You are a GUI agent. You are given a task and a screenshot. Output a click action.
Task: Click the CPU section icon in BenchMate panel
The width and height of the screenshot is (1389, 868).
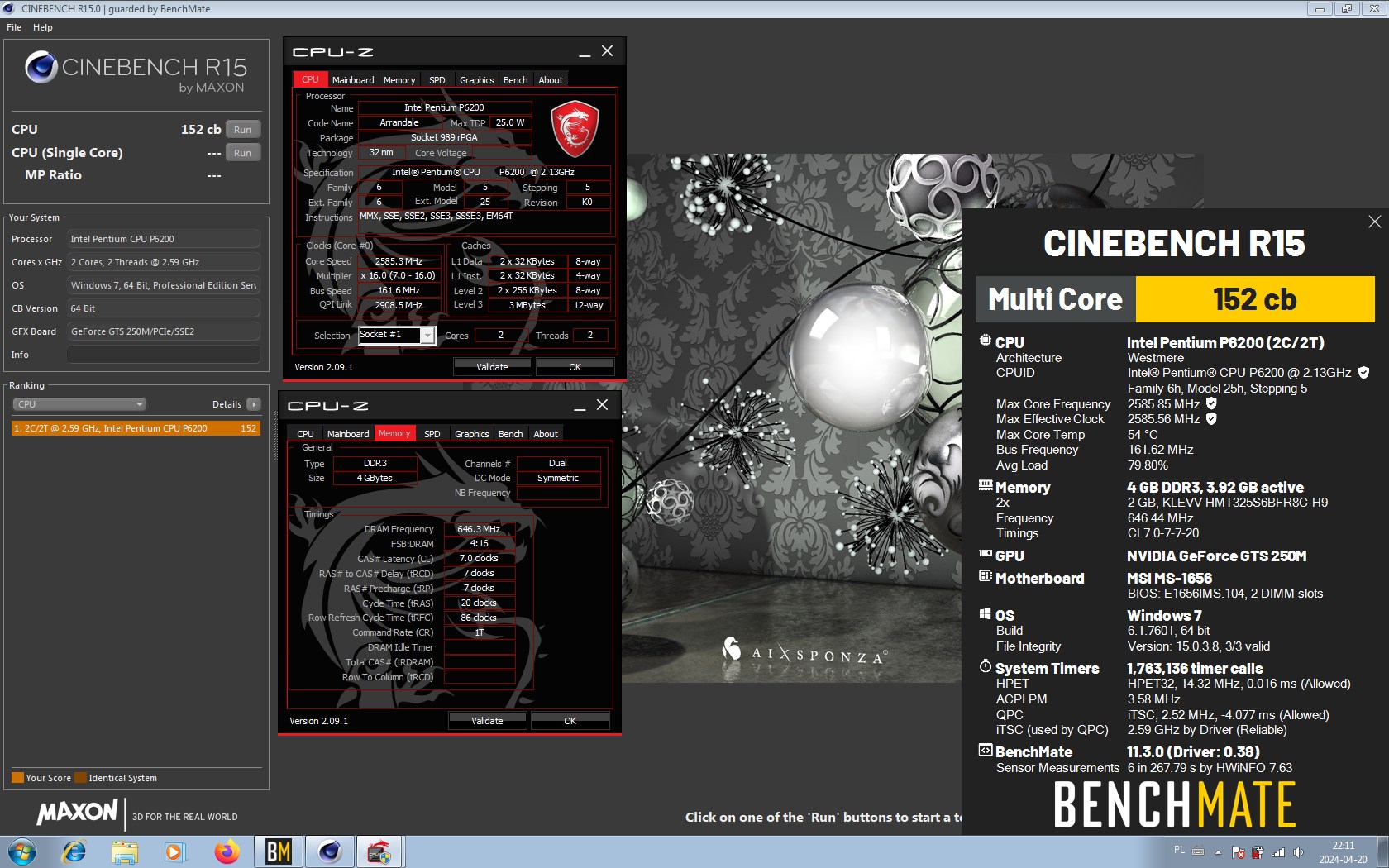[x=985, y=341]
